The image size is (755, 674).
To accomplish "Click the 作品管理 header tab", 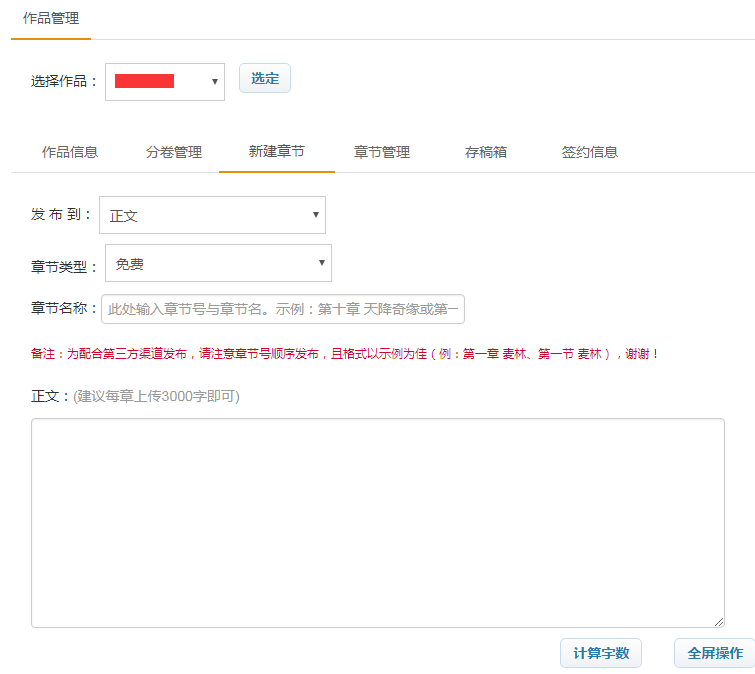I will pos(51,18).
